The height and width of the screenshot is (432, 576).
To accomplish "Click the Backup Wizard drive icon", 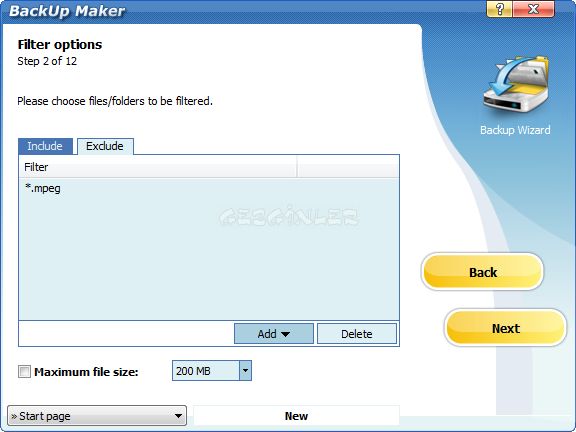I will click(515, 84).
